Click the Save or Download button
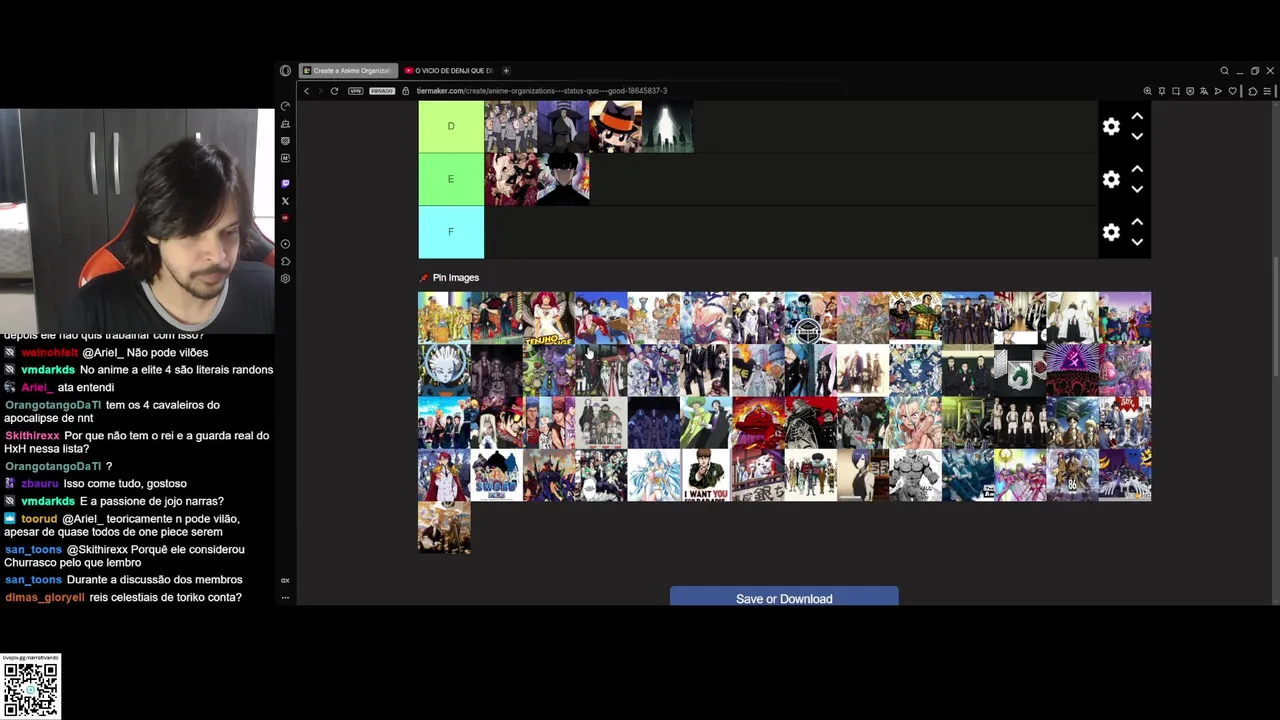The height and width of the screenshot is (720, 1280). coord(784,597)
